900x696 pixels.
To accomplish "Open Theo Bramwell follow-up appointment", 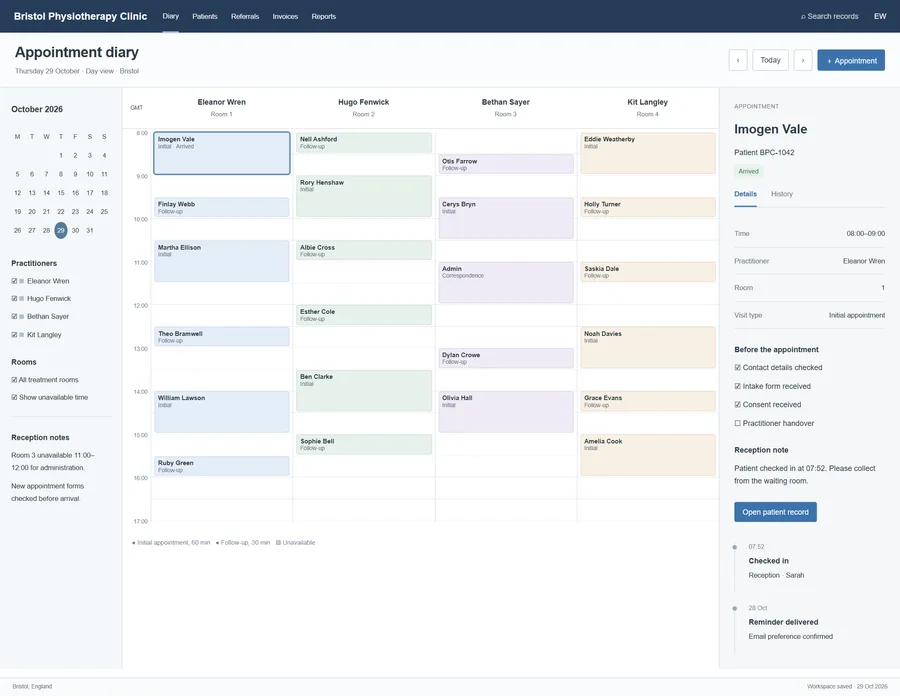I will click(x=222, y=336).
